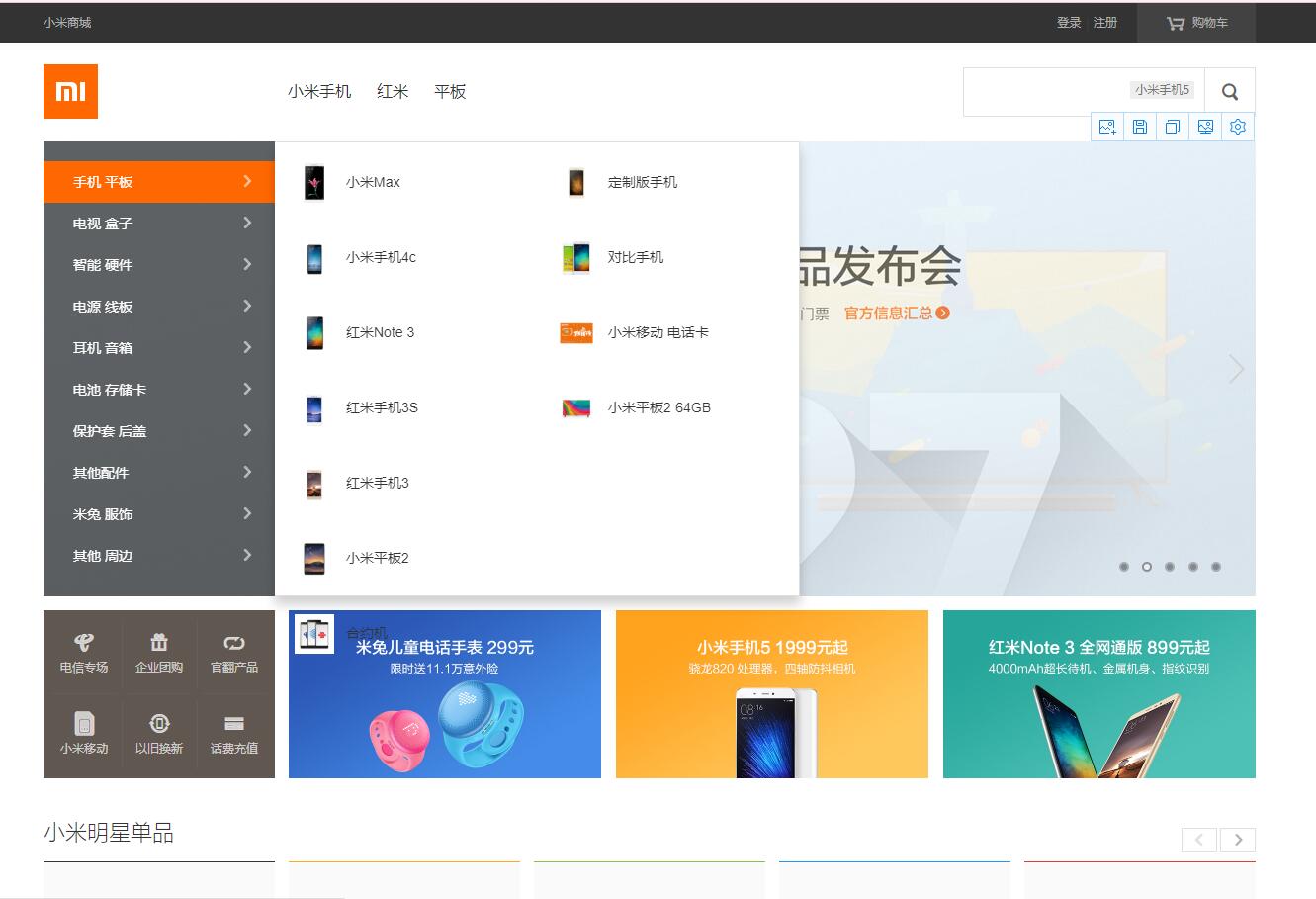
Task: Click the copy overlapping squares icon
Action: coord(1173,127)
